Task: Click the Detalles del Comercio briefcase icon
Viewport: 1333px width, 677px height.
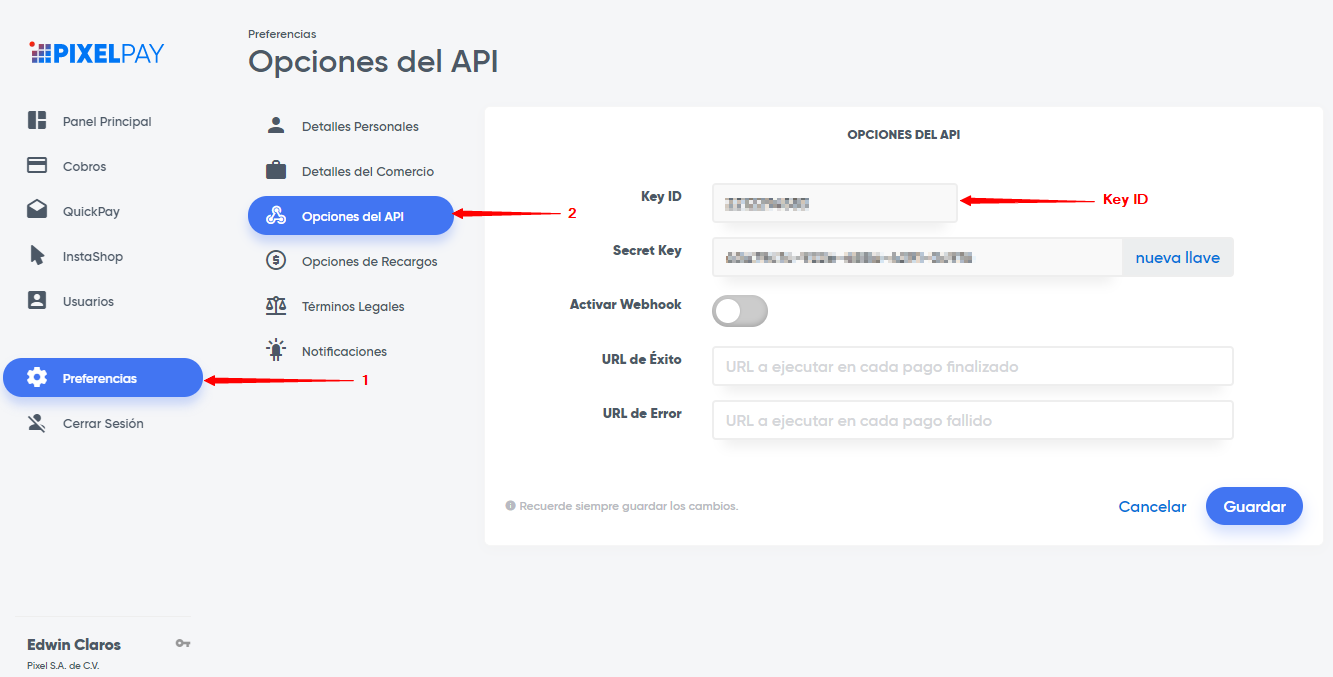Action: tap(276, 170)
